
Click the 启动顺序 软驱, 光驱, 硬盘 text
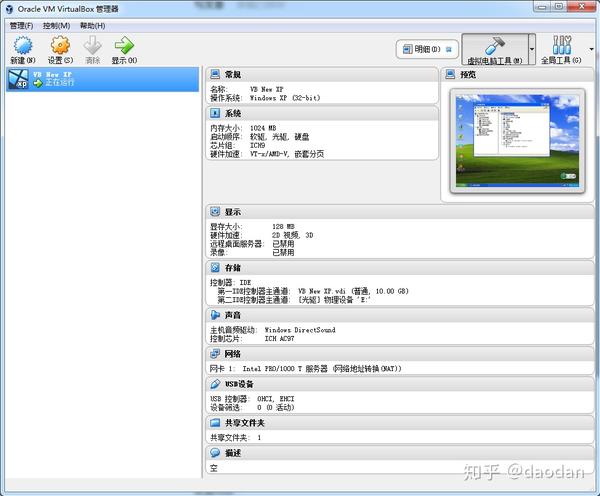pos(259,137)
